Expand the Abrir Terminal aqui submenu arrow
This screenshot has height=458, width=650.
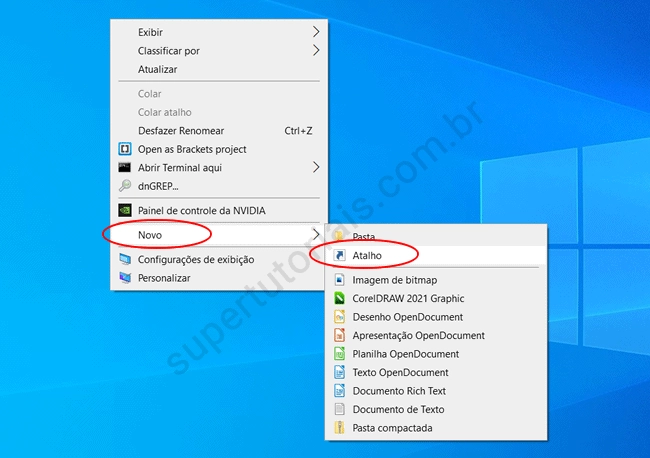[x=316, y=167]
